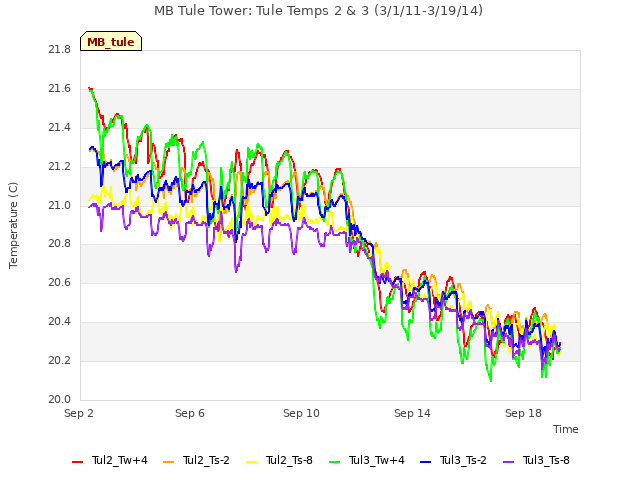The height and width of the screenshot is (480, 640).
Task: Toggle the Tul2_Tw+4 legend entry
Action: [110, 460]
